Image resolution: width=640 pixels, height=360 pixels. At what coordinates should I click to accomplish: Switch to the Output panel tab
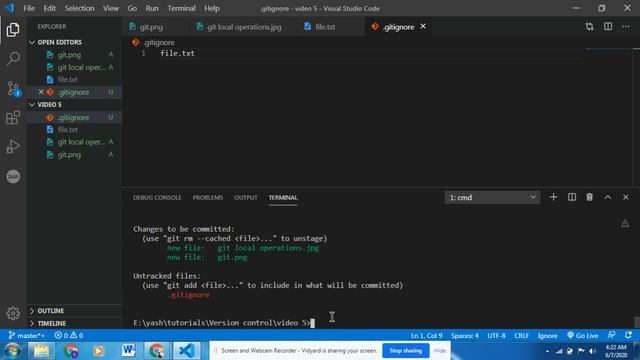246,198
